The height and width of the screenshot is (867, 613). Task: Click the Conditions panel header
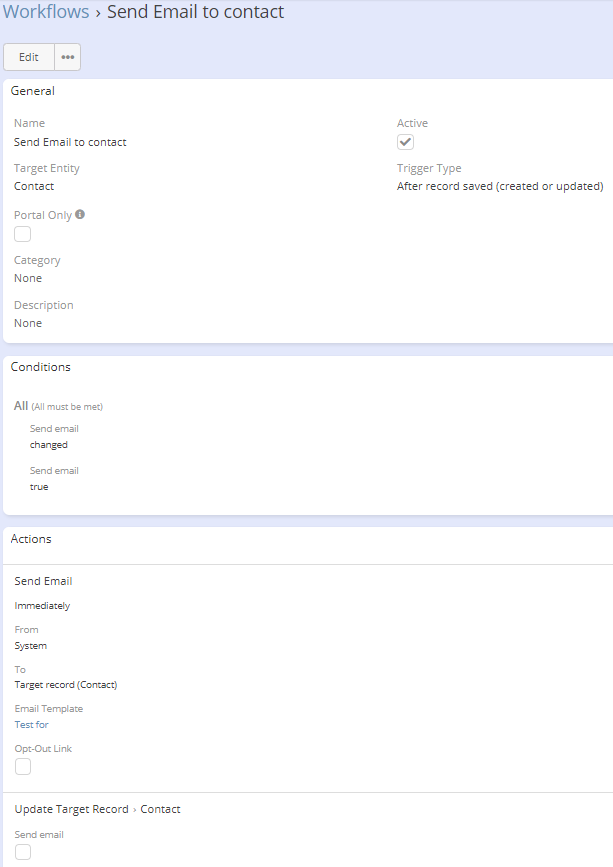41,367
